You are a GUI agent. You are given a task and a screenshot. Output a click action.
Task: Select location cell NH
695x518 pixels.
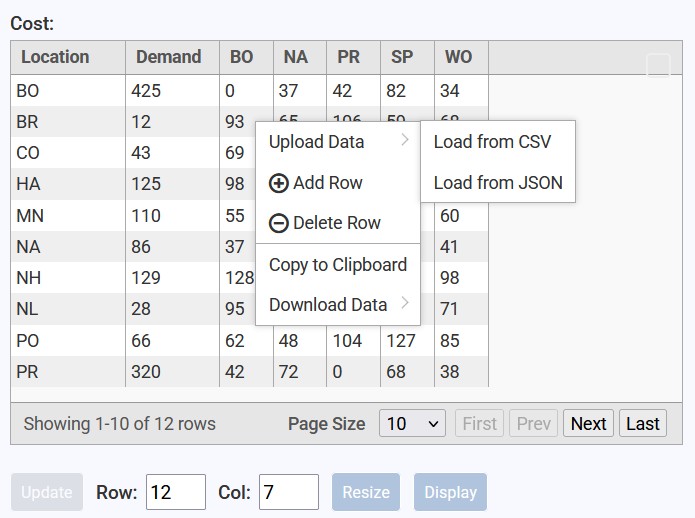(68, 278)
